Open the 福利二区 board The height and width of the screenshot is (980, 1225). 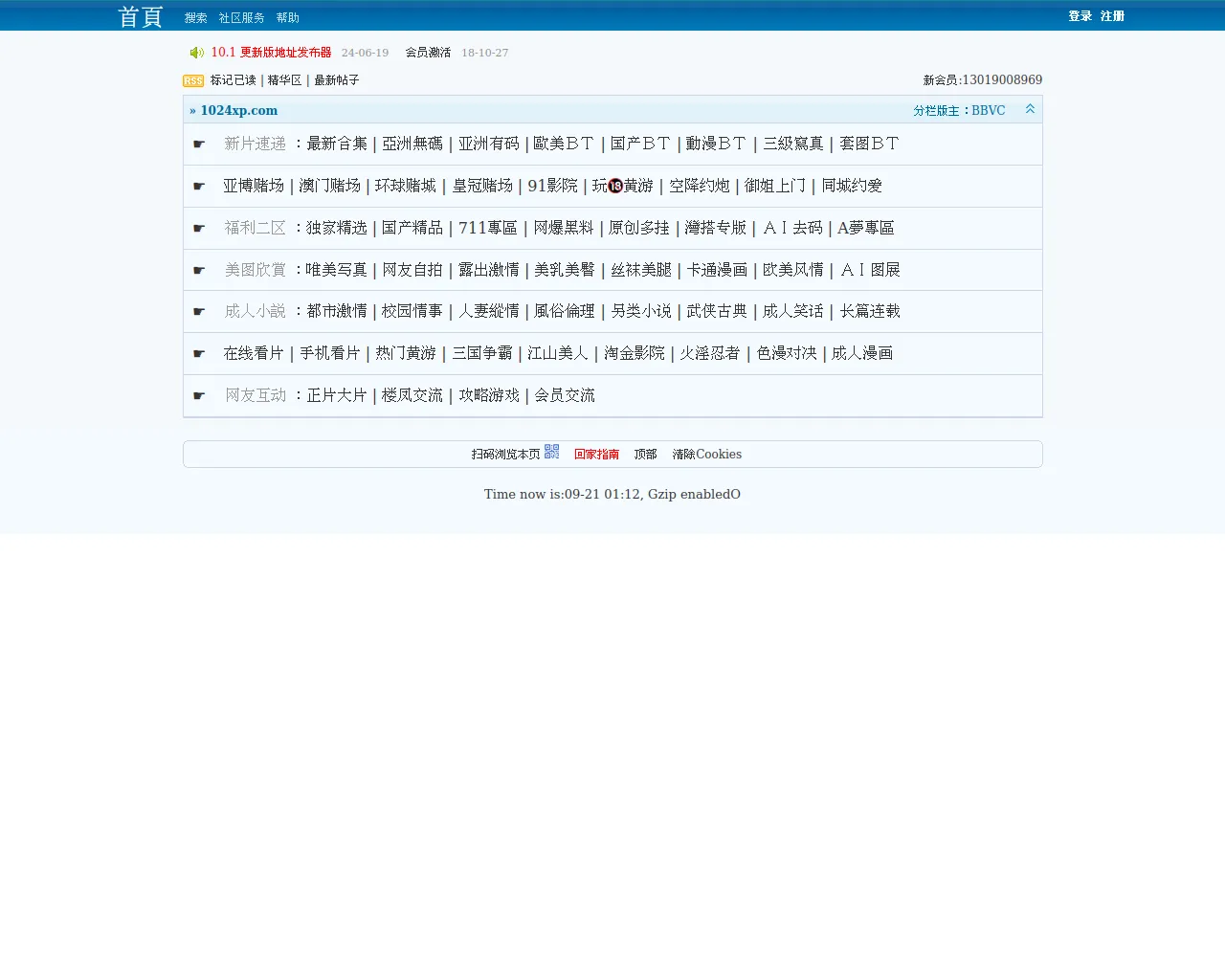(x=256, y=228)
